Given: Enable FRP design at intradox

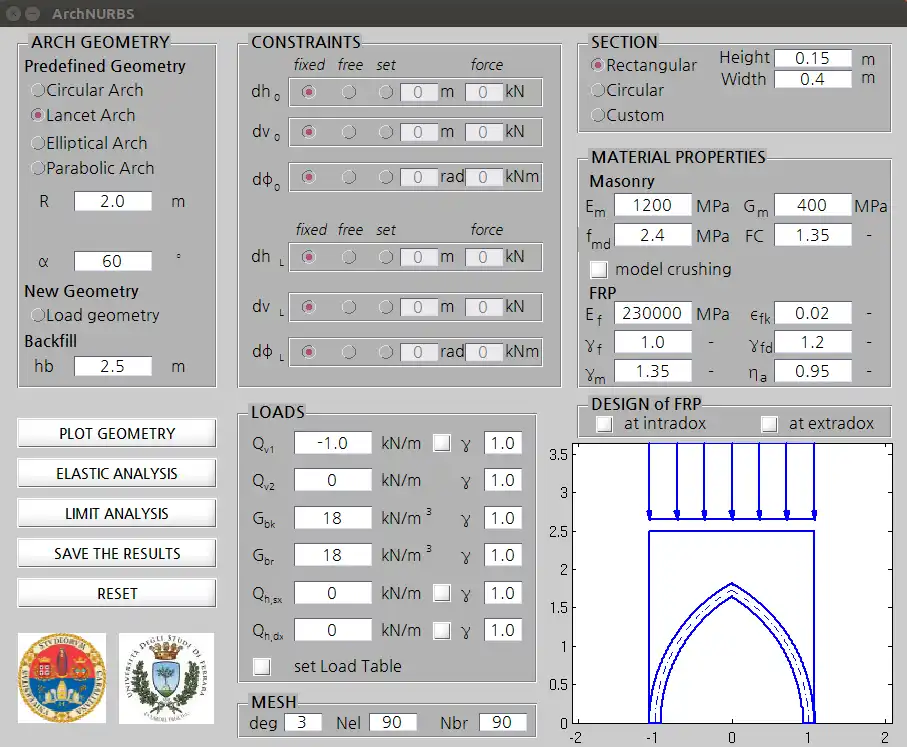Looking at the screenshot, I should coord(603,423).
